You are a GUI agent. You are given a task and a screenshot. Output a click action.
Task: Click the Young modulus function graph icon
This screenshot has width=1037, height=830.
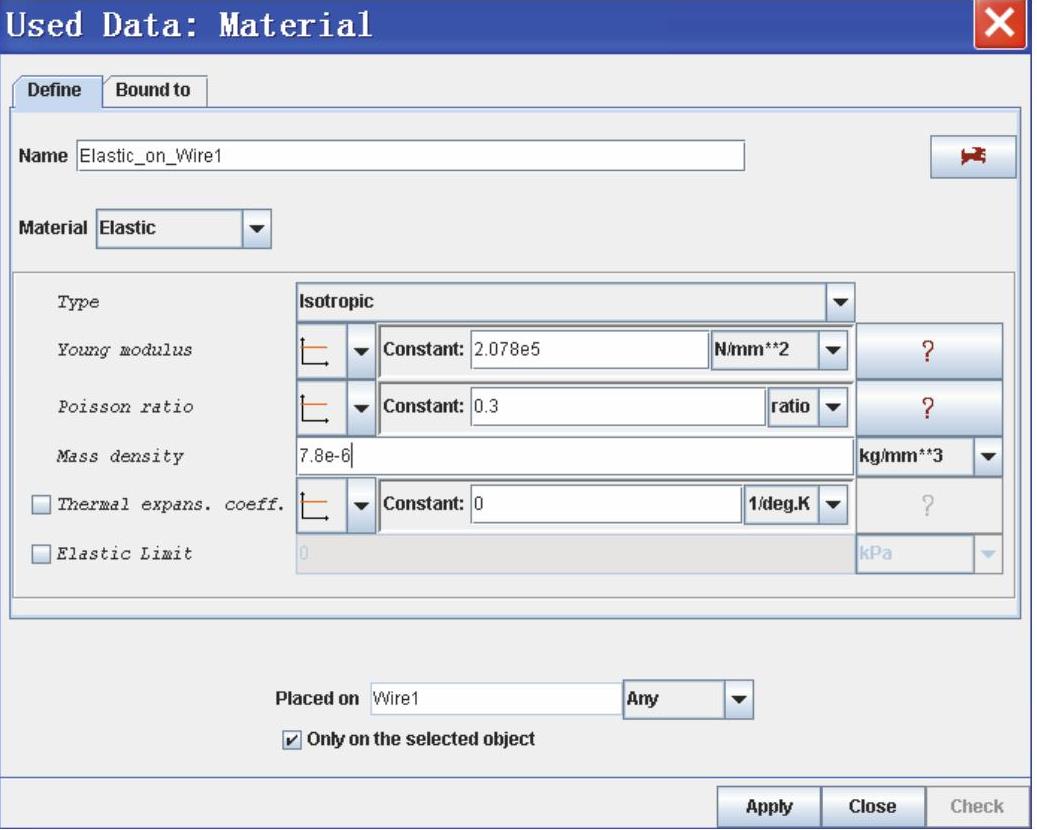pos(316,351)
